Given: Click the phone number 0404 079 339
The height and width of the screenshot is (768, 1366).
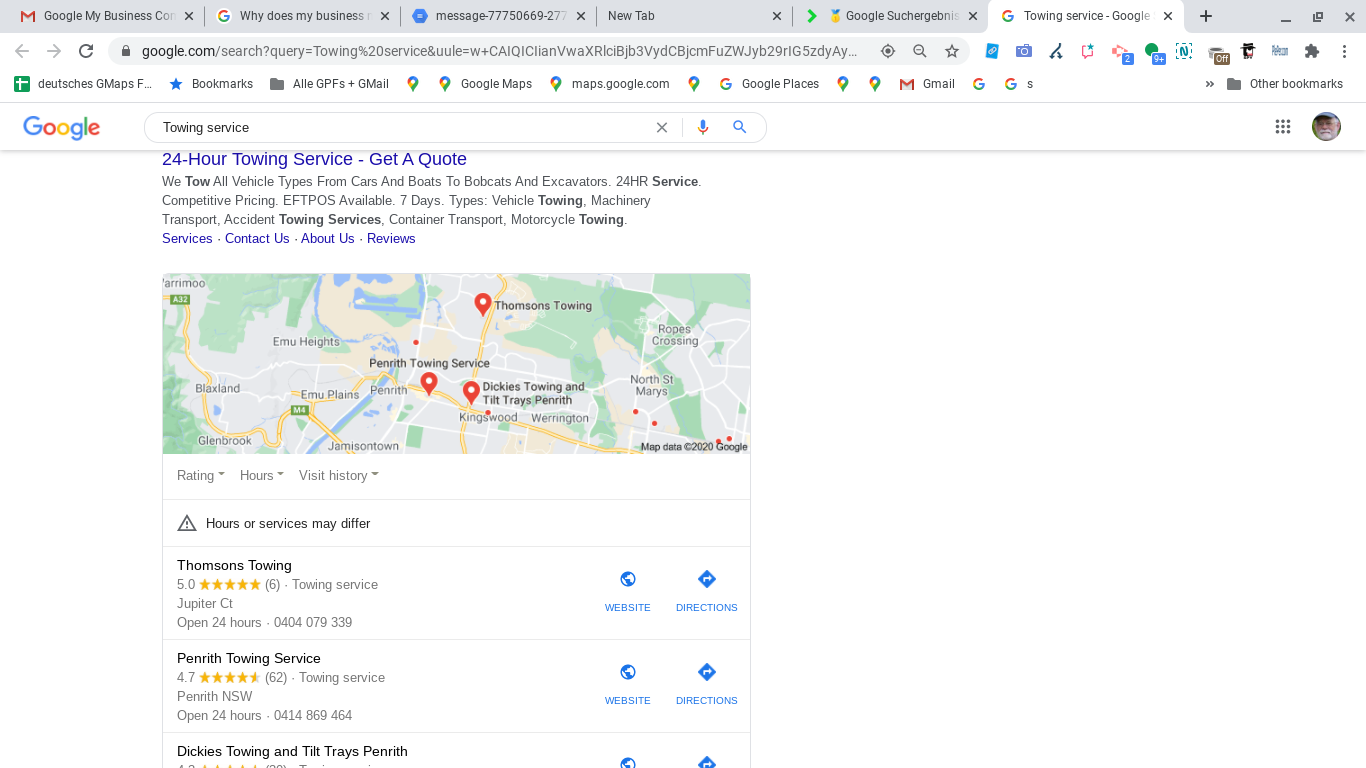Looking at the screenshot, I should click(x=313, y=622).
